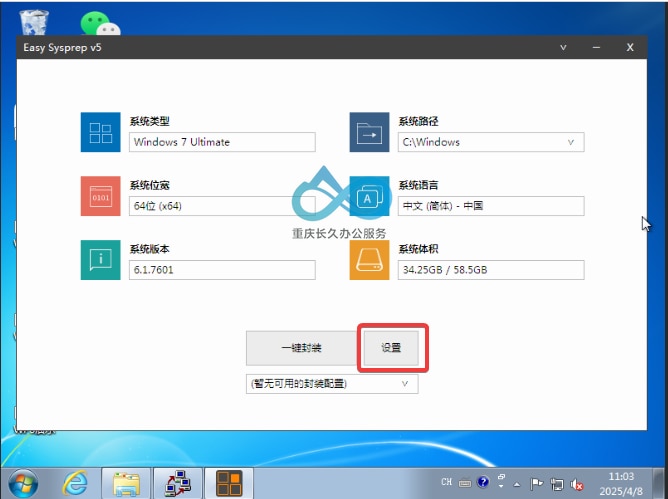Click the Windows 7 Ultimate field
The width and height of the screenshot is (668, 499).
pos(222,142)
